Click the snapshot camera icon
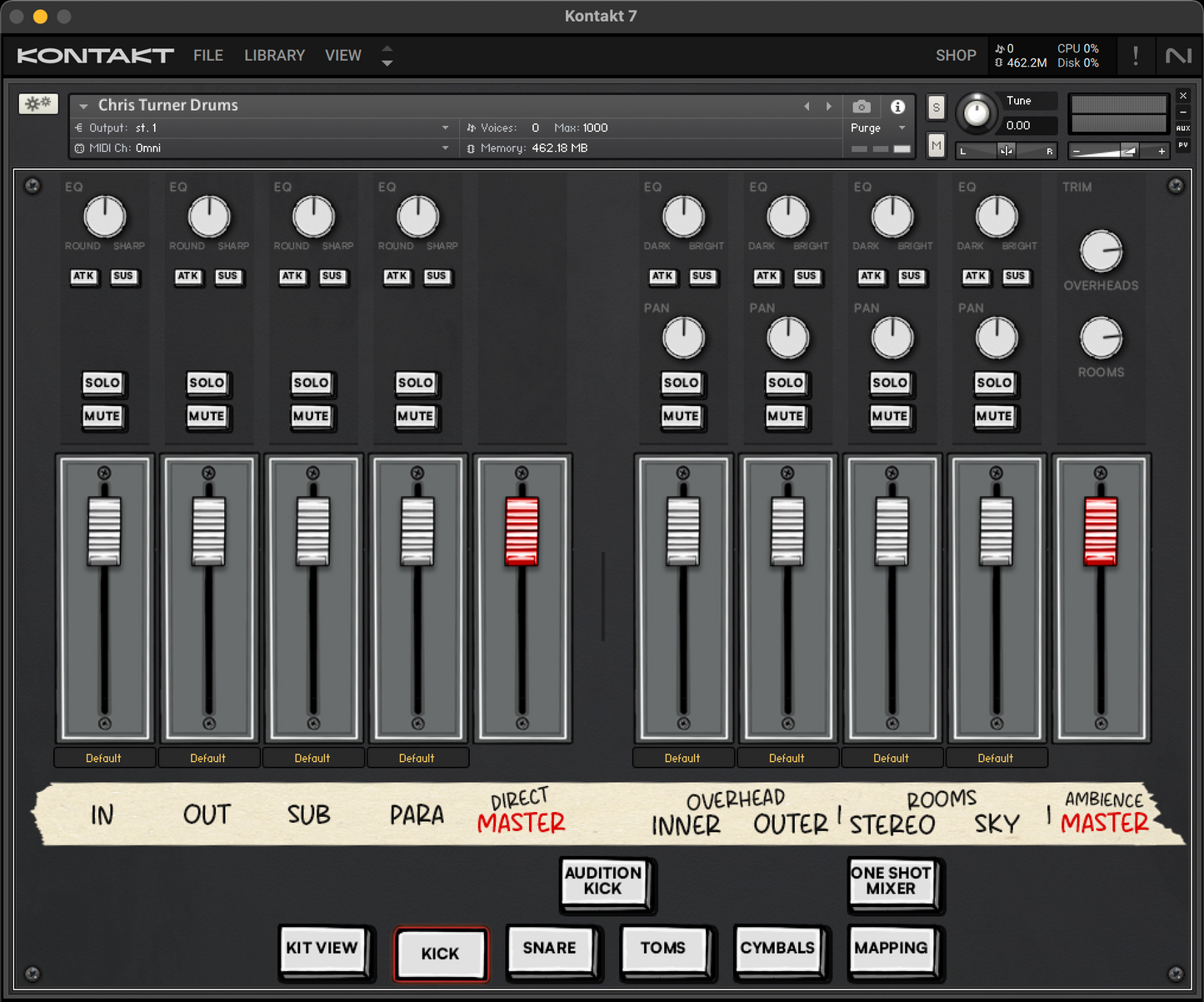 point(862,107)
